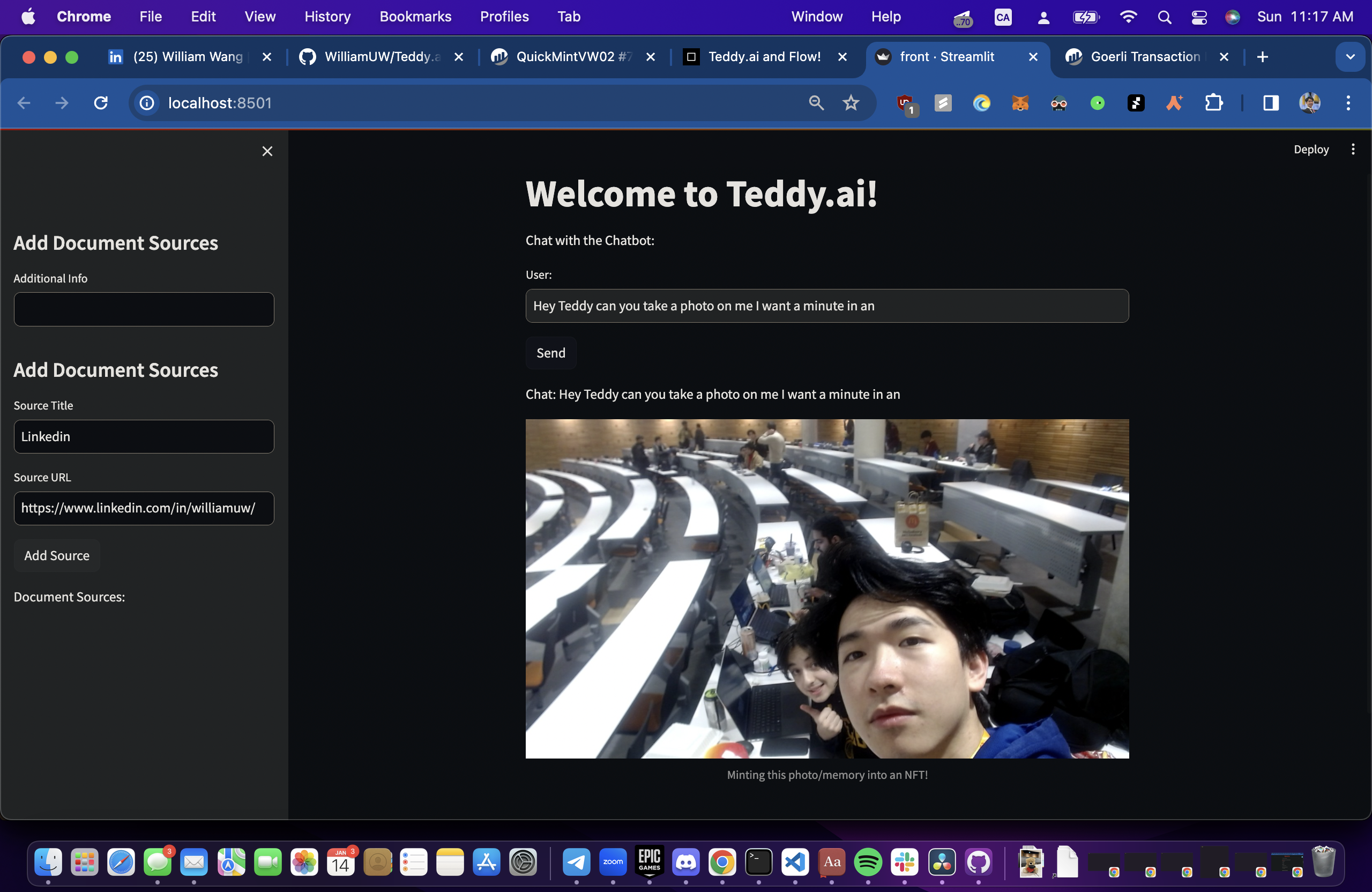Click the Chrome reload page icon
1372x892 pixels.
click(x=101, y=103)
